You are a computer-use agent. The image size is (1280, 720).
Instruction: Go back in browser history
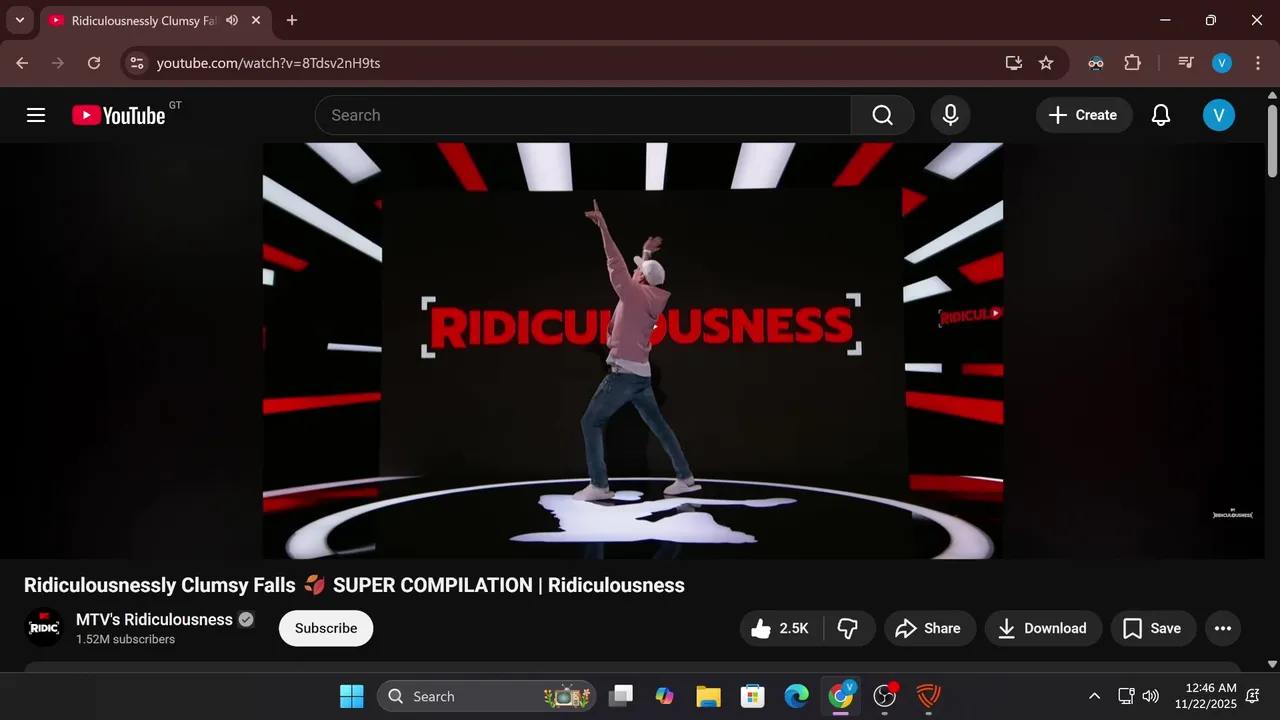(x=22, y=63)
